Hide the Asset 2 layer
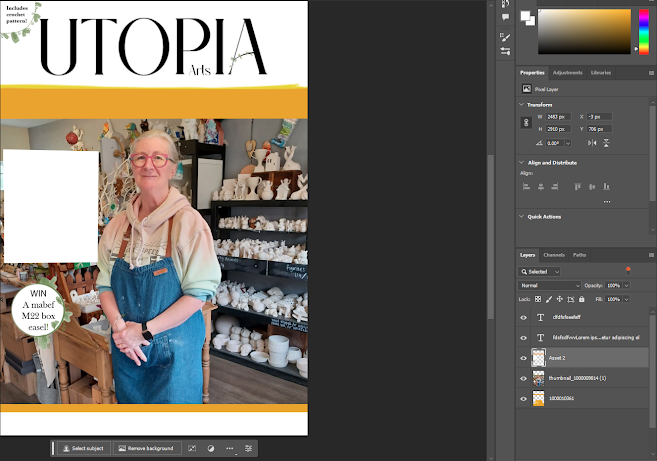Screen dimensions: 657x461 524,358
